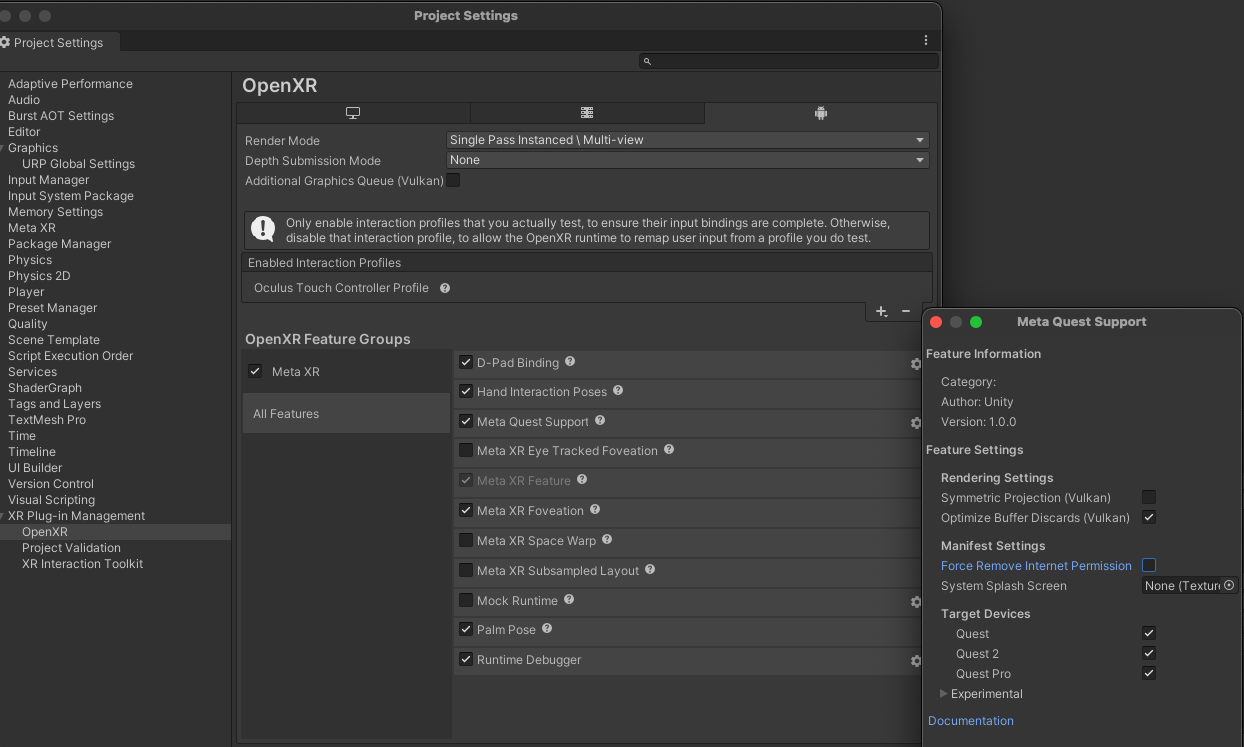Expand the Experimental section

(944, 694)
